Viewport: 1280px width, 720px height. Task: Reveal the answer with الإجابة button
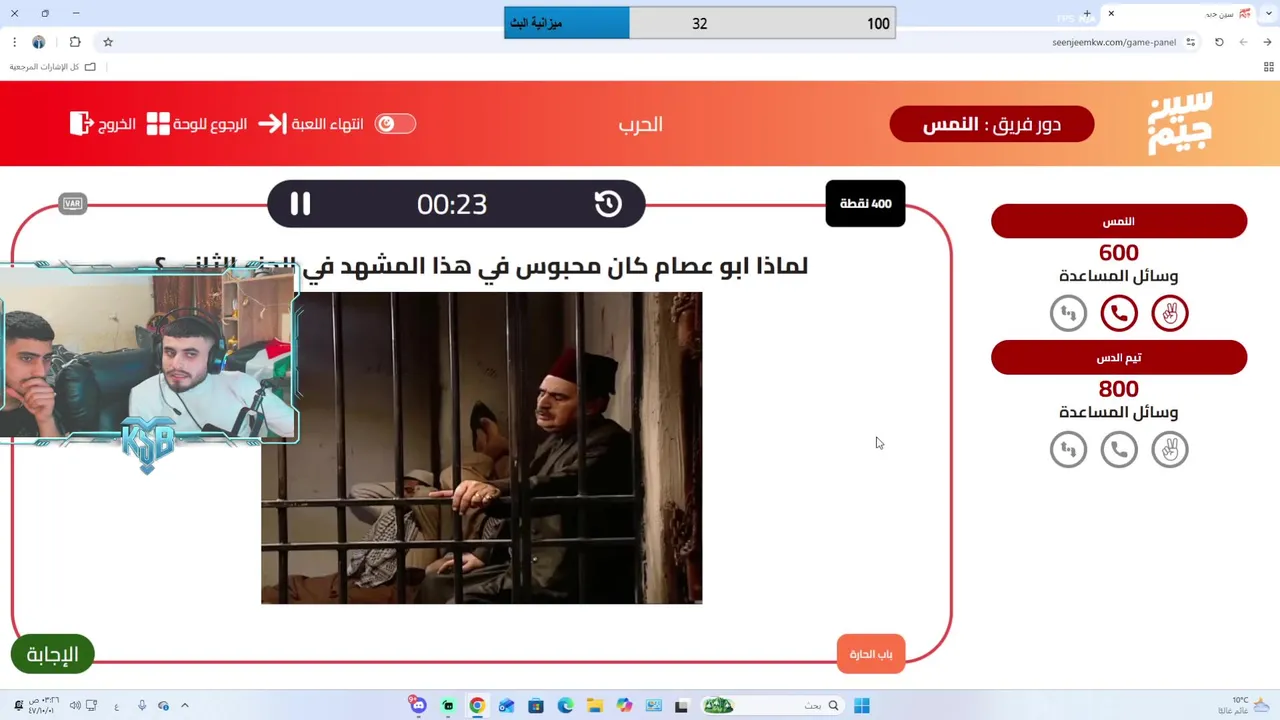pos(52,654)
